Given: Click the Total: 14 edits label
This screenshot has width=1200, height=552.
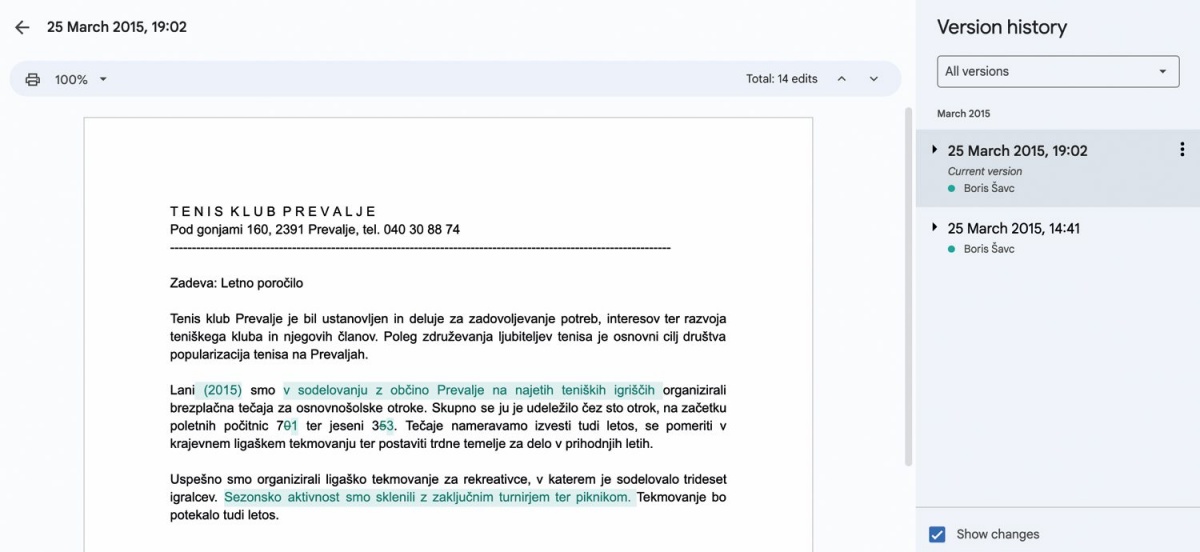Looking at the screenshot, I should (x=782, y=79).
